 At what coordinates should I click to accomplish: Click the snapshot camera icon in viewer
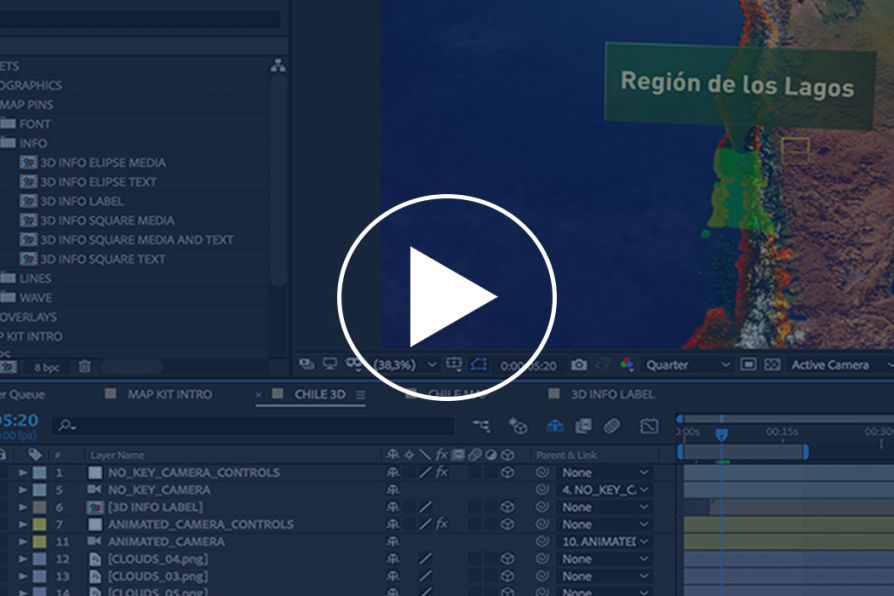click(x=579, y=365)
